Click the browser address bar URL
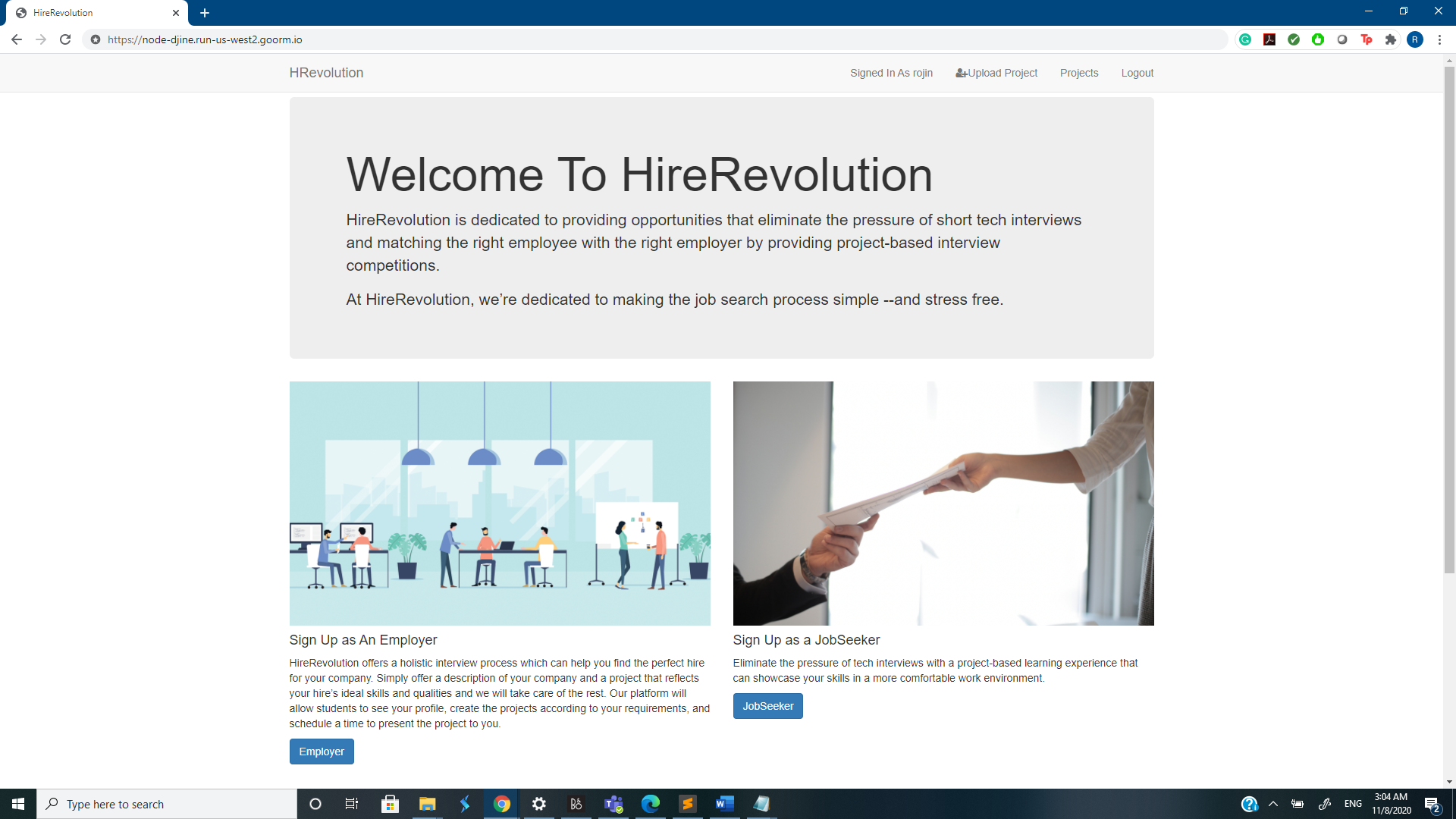1456x819 pixels. click(x=205, y=39)
